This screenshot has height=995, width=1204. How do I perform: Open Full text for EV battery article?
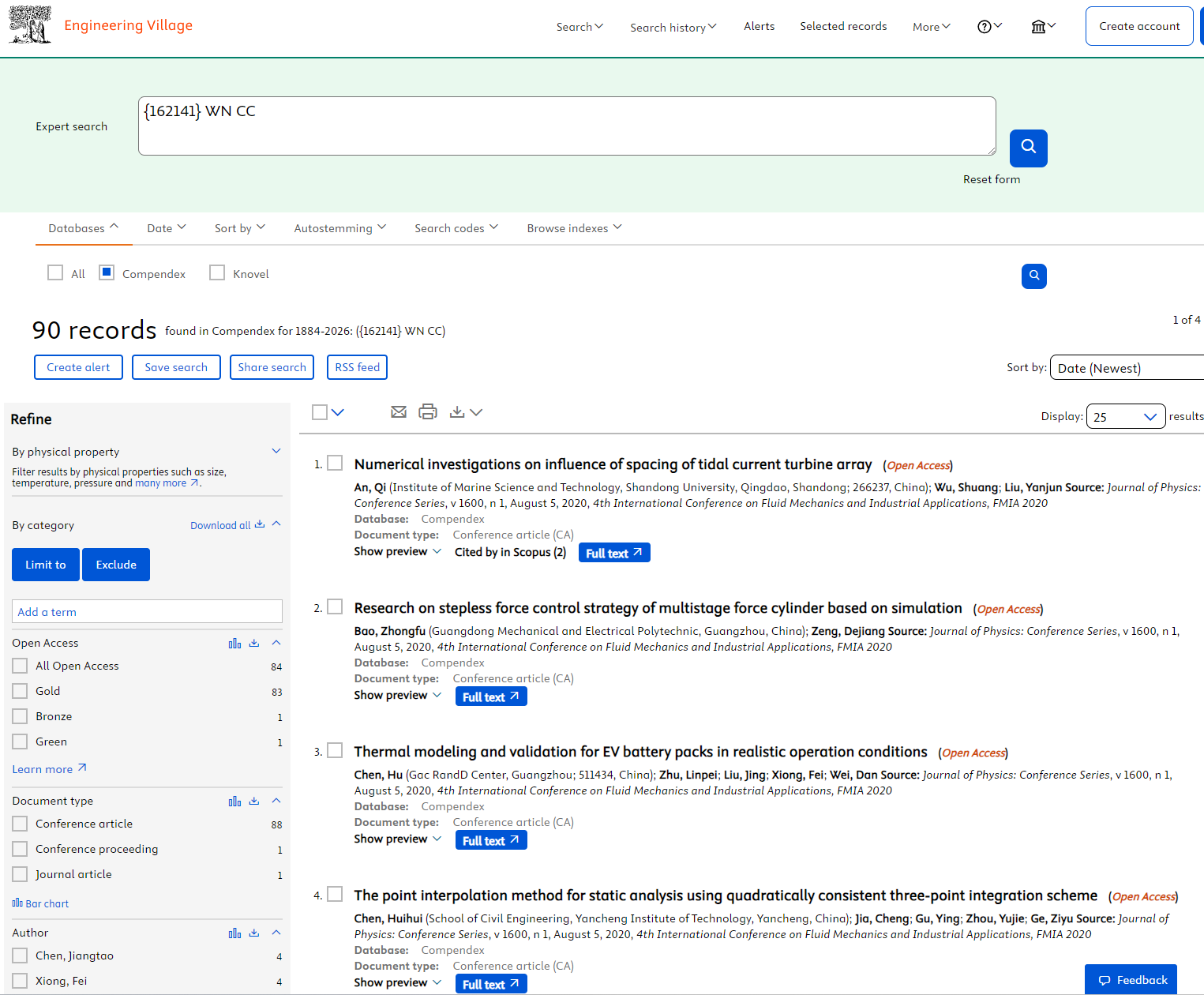(x=491, y=840)
